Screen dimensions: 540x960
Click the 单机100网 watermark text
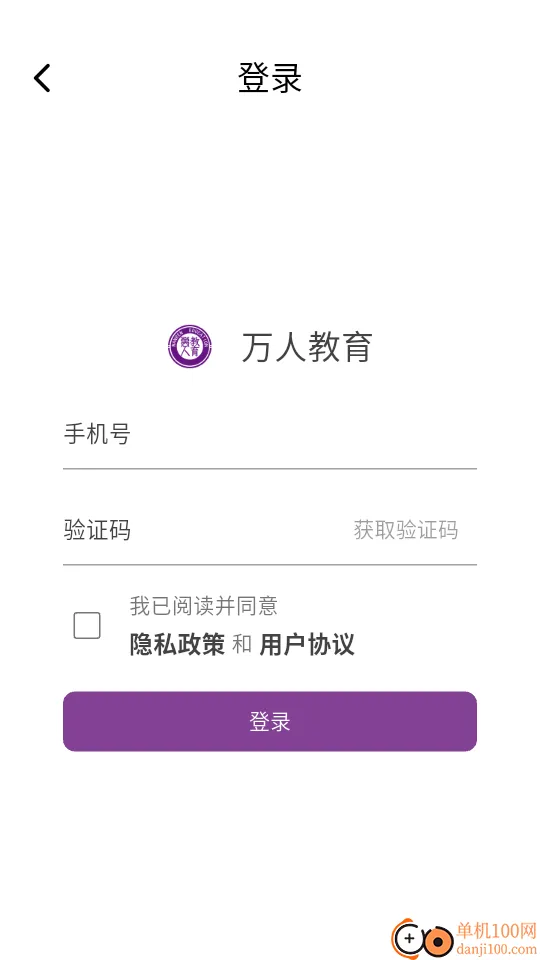[497, 931]
